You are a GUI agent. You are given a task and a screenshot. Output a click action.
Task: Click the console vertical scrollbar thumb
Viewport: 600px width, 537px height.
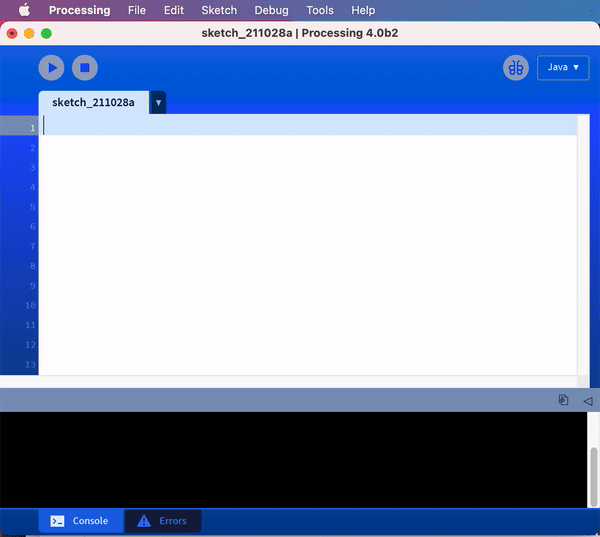pyautogui.click(x=593, y=476)
